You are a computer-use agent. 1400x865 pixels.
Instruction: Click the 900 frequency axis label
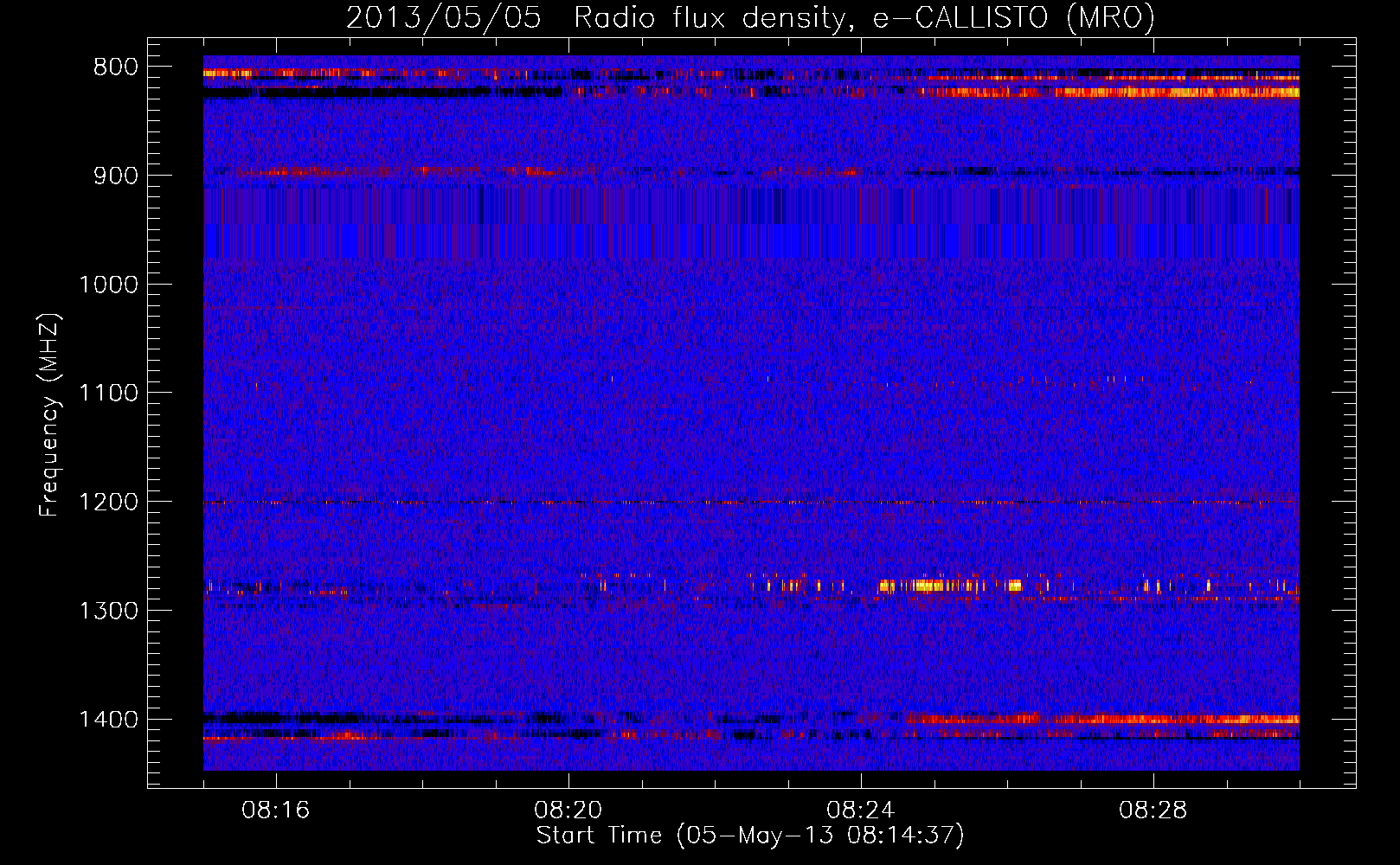(116, 176)
